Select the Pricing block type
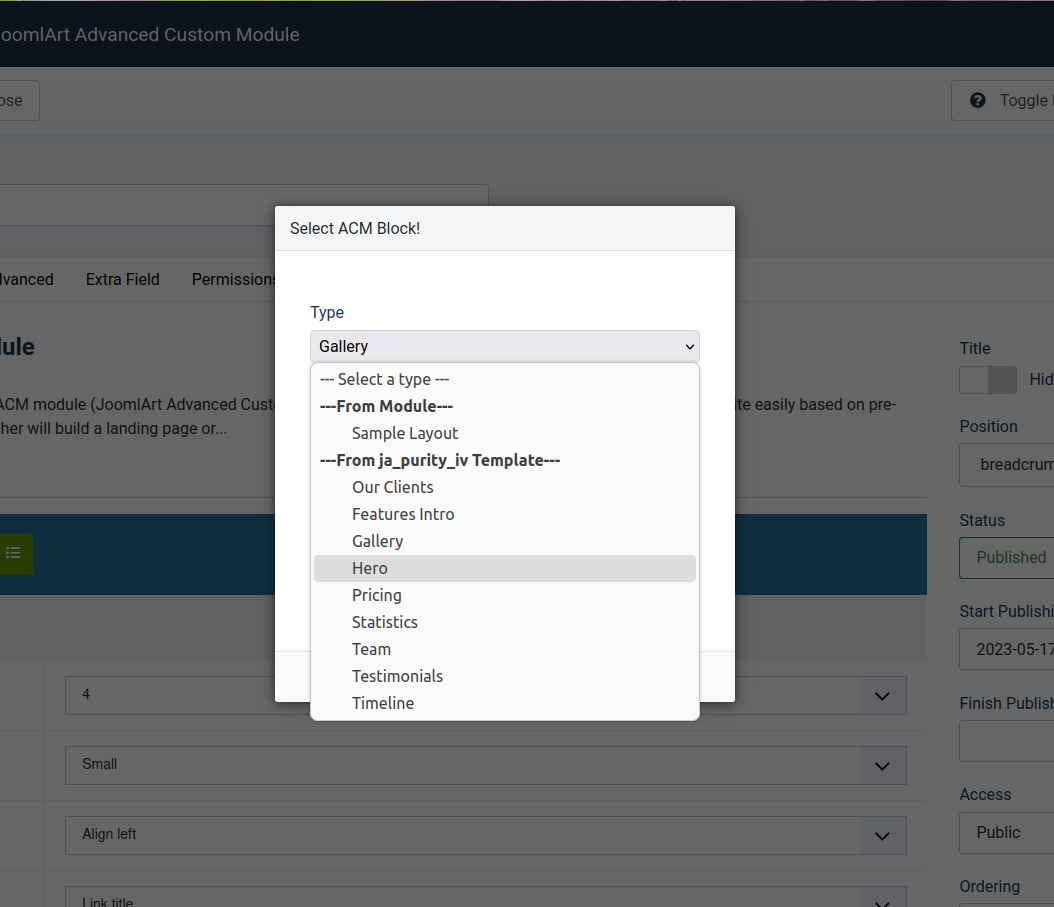The height and width of the screenshot is (907, 1054). 377,595
